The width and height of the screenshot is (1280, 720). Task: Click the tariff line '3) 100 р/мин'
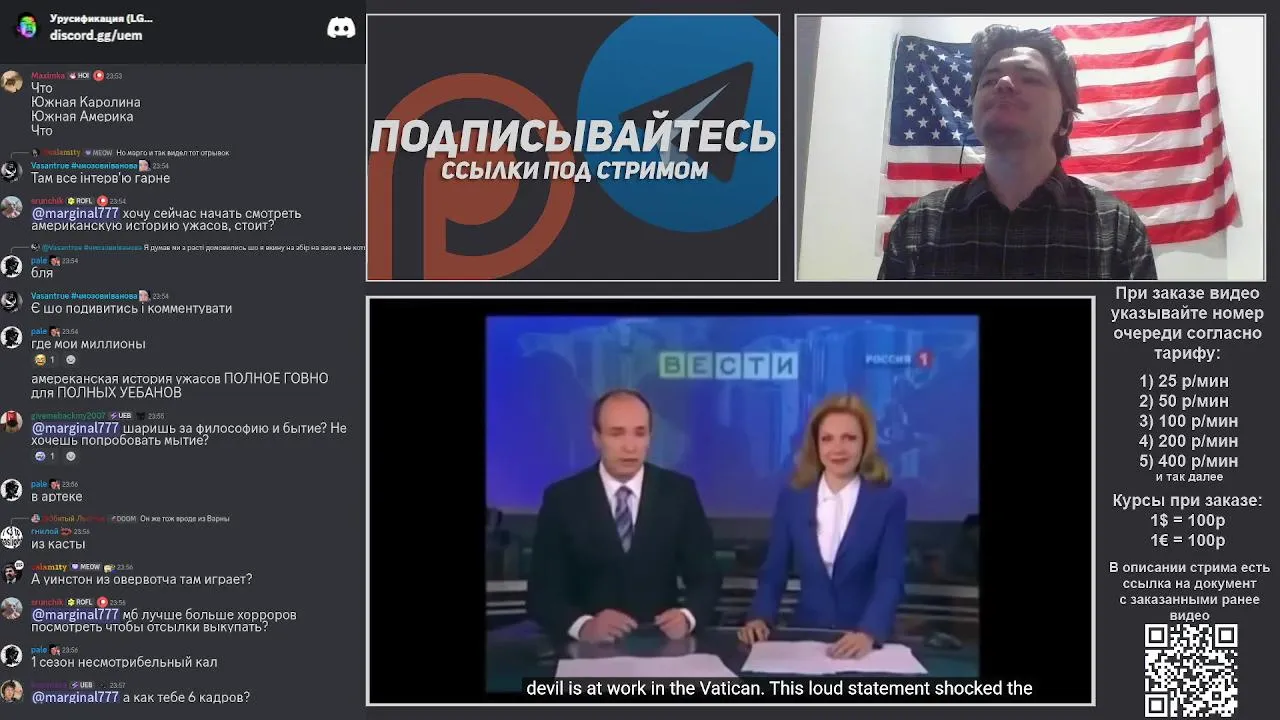point(1188,421)
